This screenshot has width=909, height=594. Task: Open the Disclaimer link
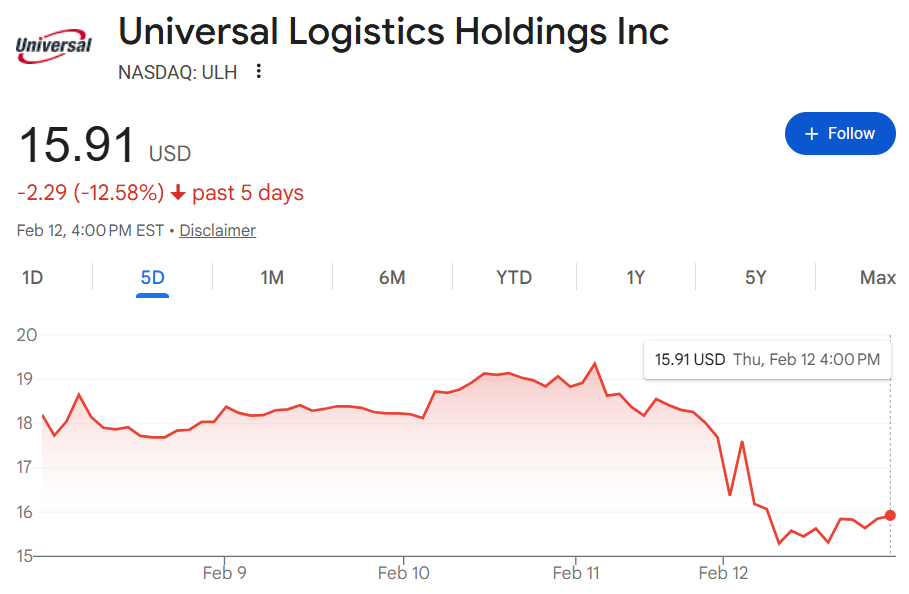click(217, 230)
